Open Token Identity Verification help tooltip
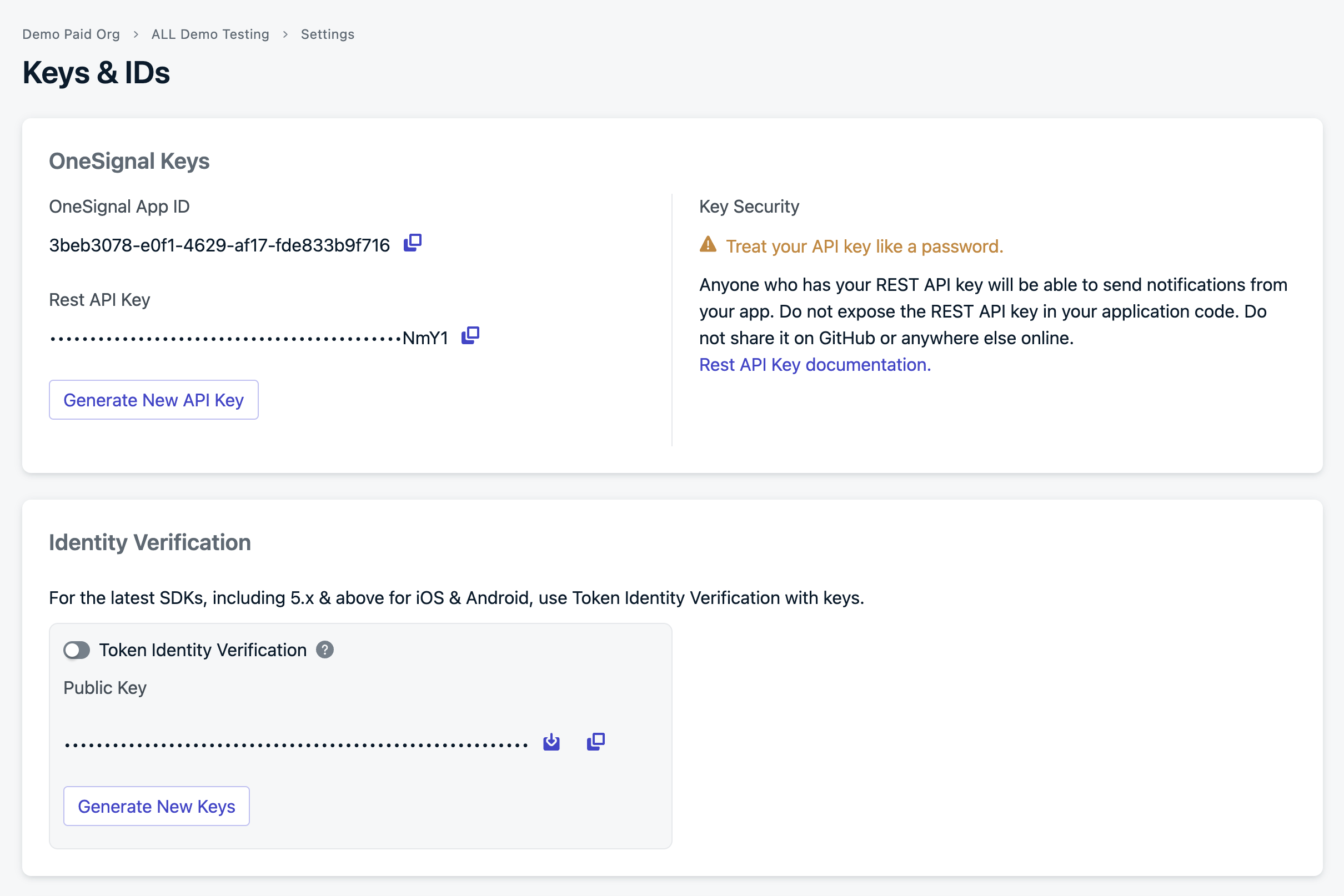The height and width of the screenshot is (896, 1344). click(x=325, y=650)
